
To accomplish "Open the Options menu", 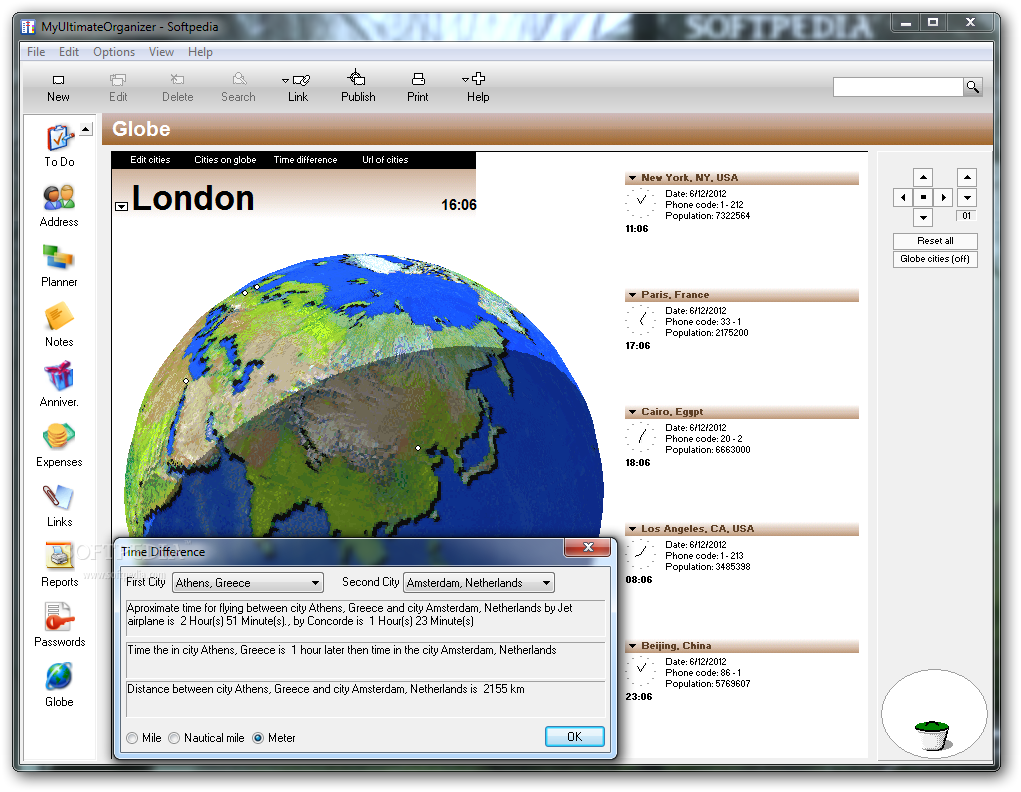I will pos(114,52).
